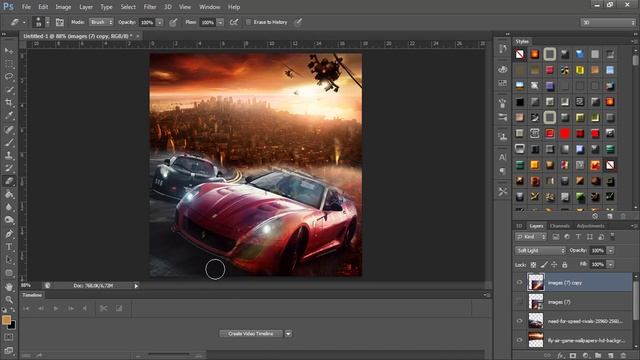
Task: Hide the images (7) copy layer
Action: (x=519, y=282)
